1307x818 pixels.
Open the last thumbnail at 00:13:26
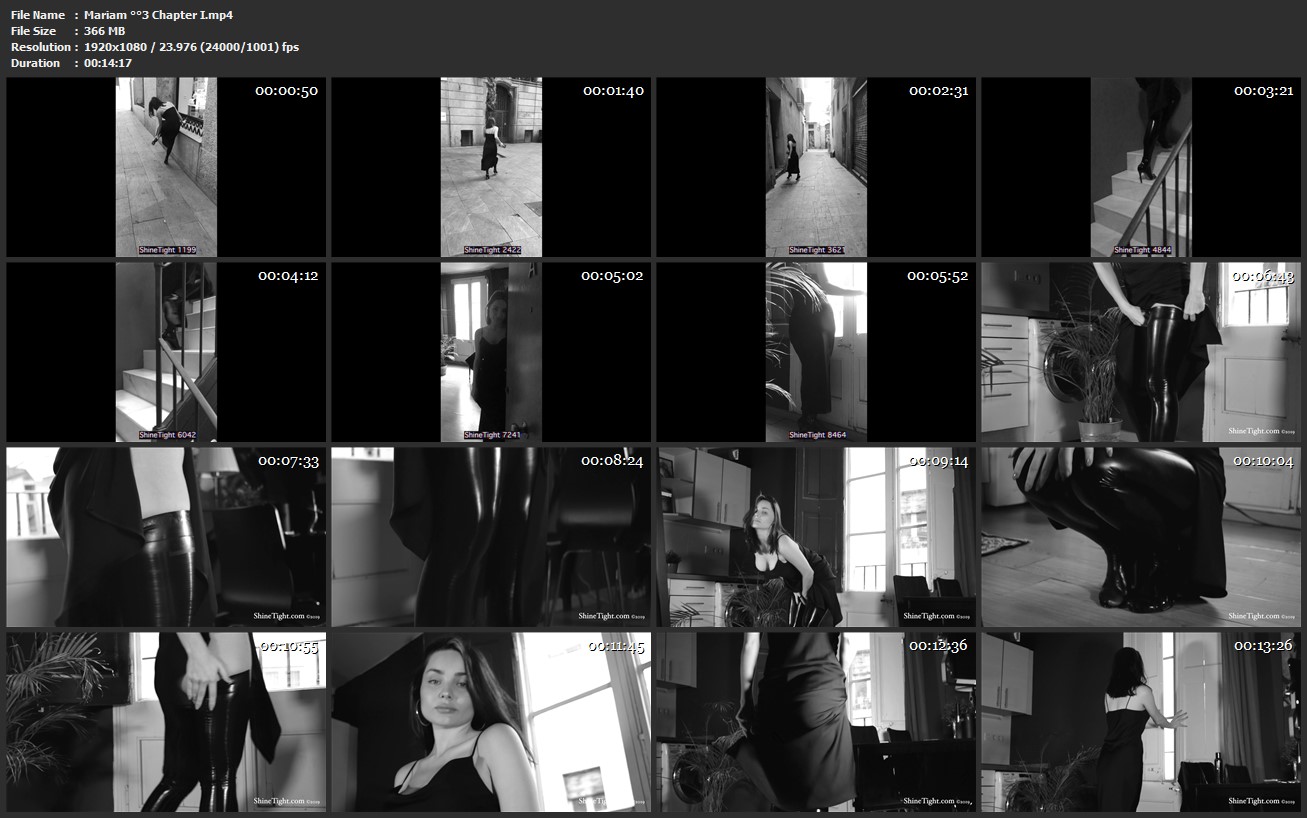click(1141, 722)
